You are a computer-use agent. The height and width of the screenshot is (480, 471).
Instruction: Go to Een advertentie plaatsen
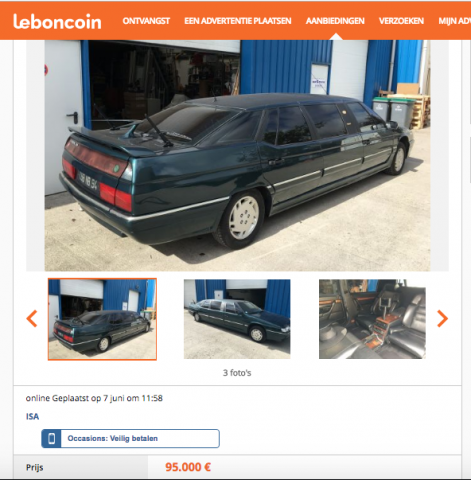[238, 21]
